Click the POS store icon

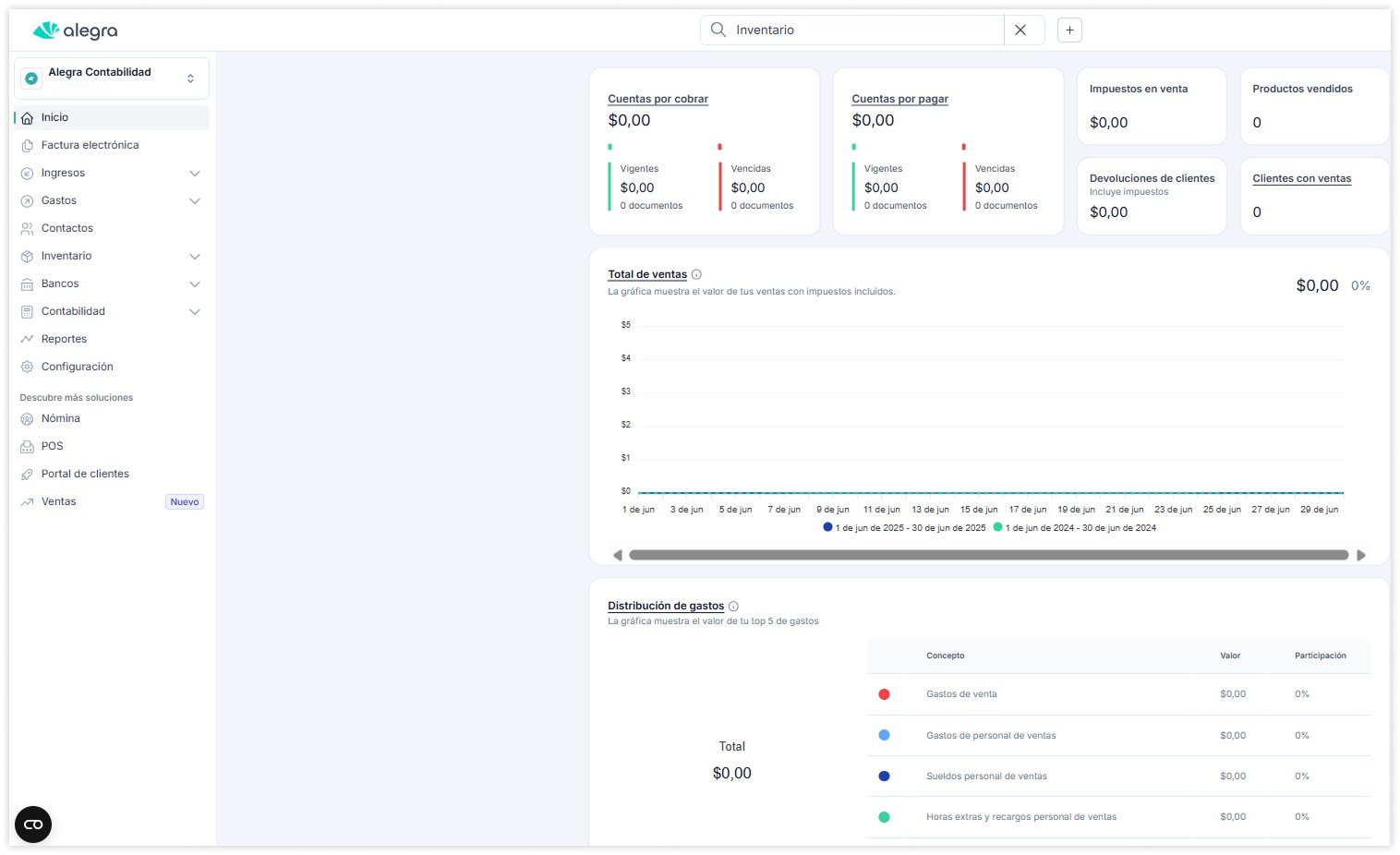coord(27,447)
